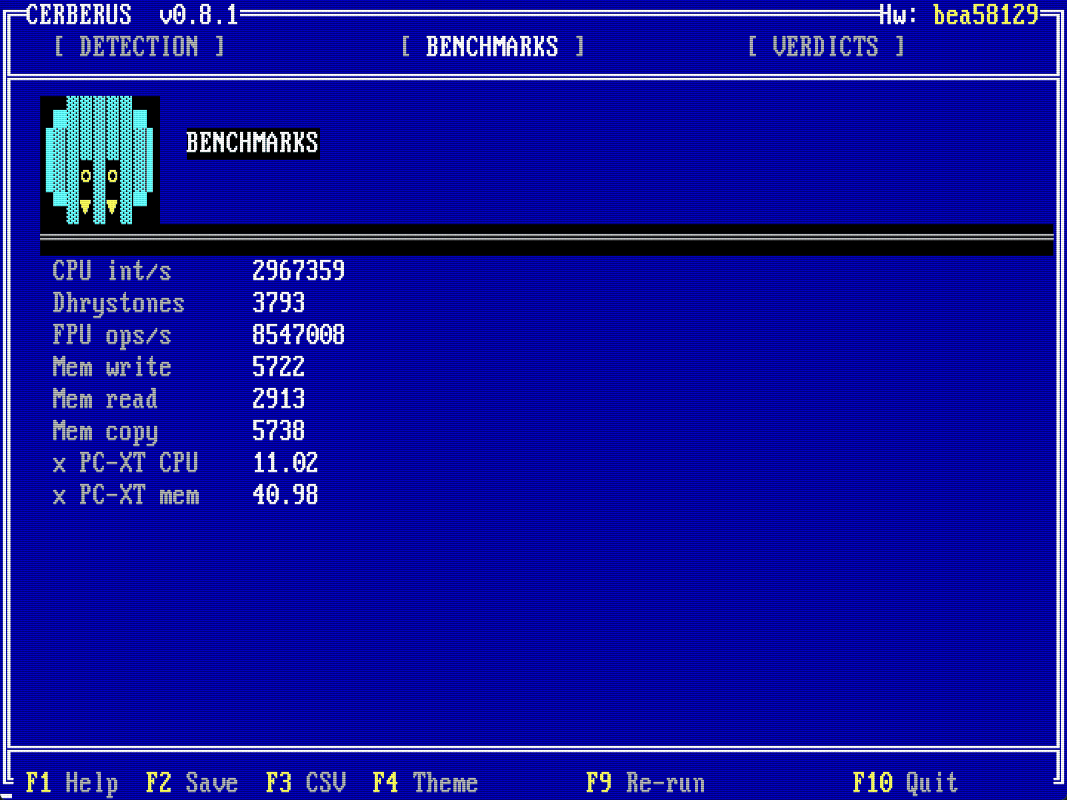Click the CERBERUS v0.8.1 title
Screen dimensions: 1067x800
(132, 14)
